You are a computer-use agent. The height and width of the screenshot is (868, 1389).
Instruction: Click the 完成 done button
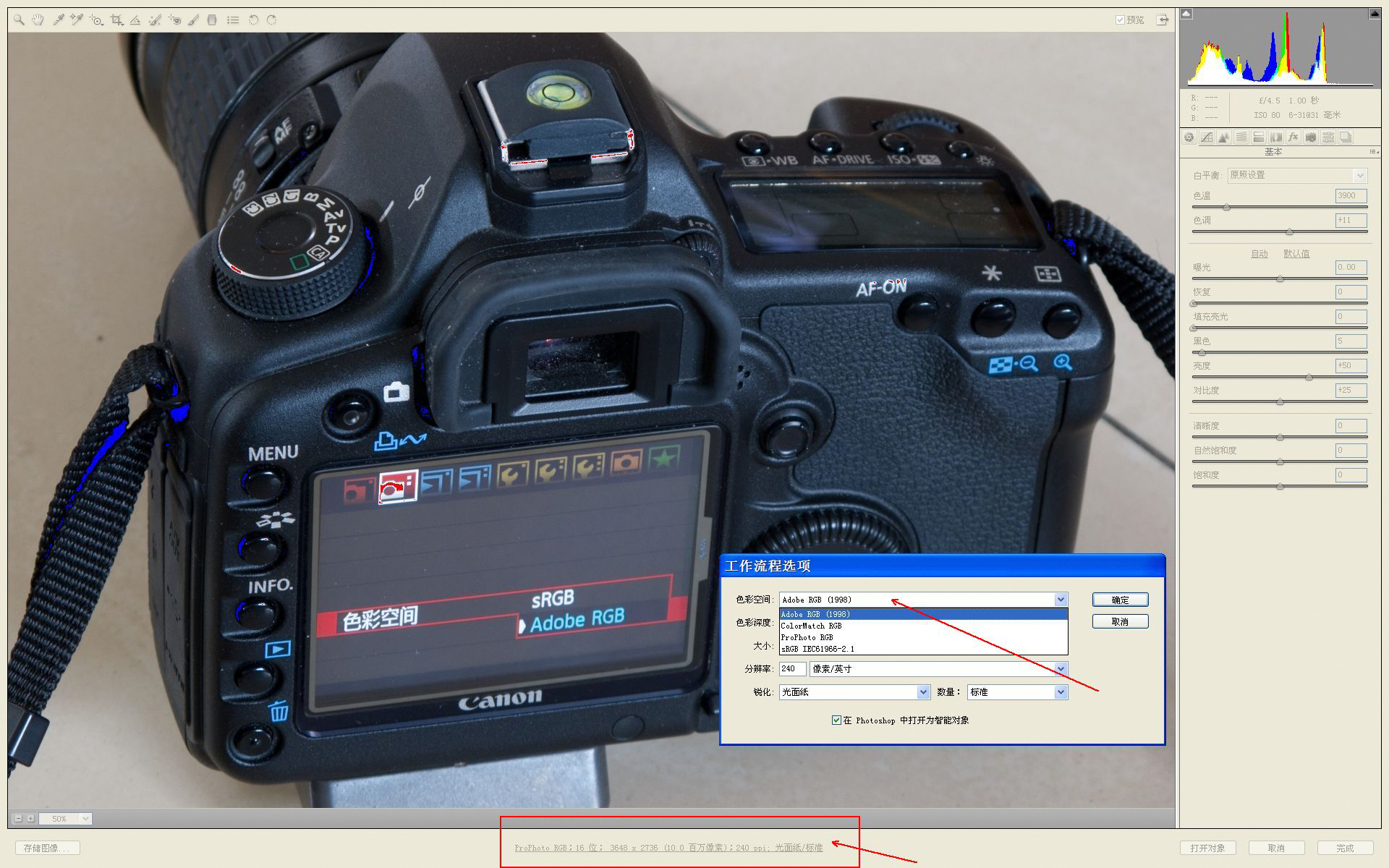(x=1345, y=848)
